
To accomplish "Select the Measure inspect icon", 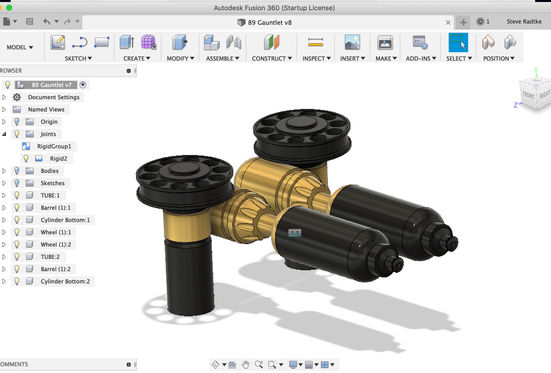I will click(315, 43).
